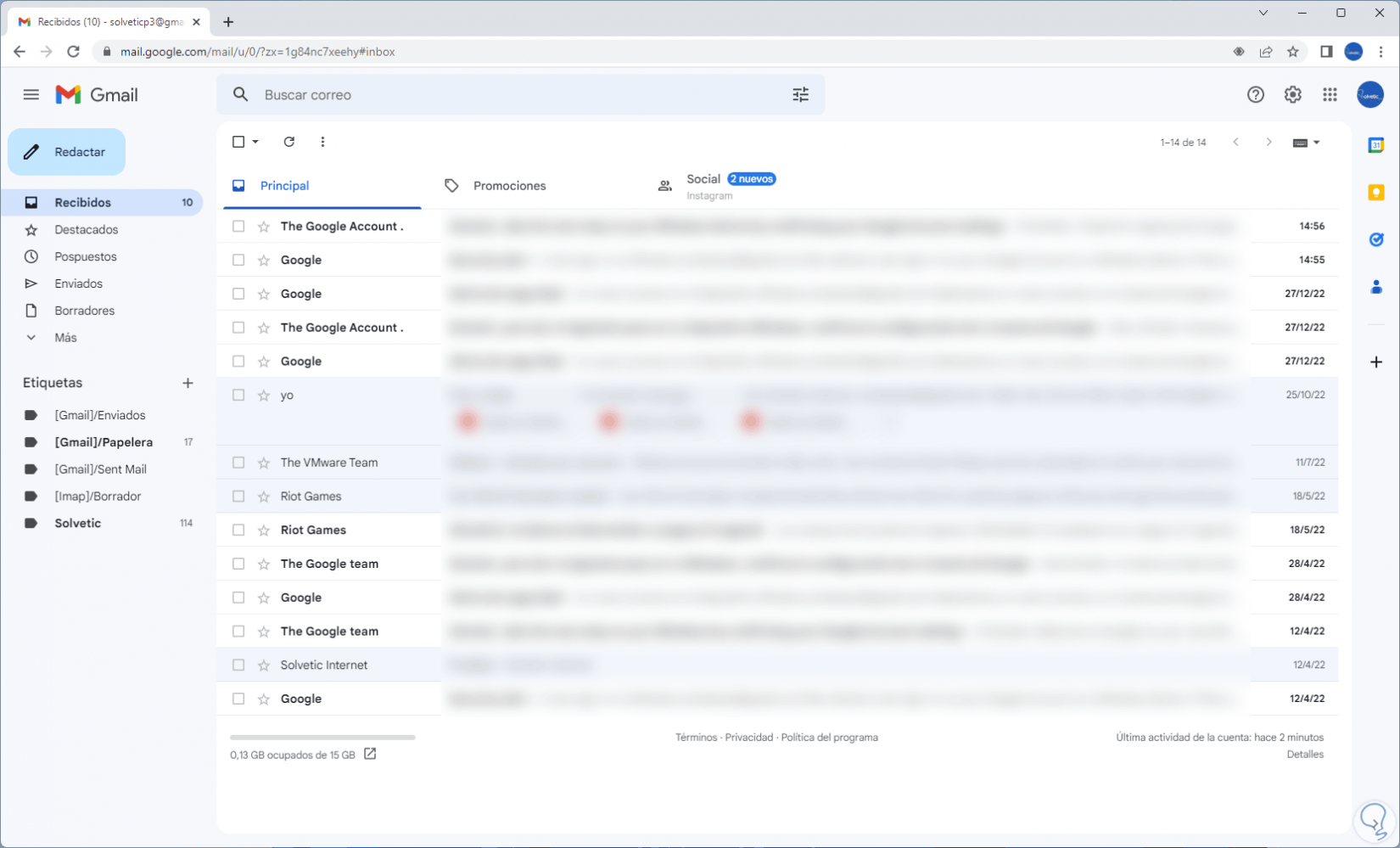Screen dimensions: 1400x848
Task: Open Chrome tab search chevron
Action: (1263, 13)
